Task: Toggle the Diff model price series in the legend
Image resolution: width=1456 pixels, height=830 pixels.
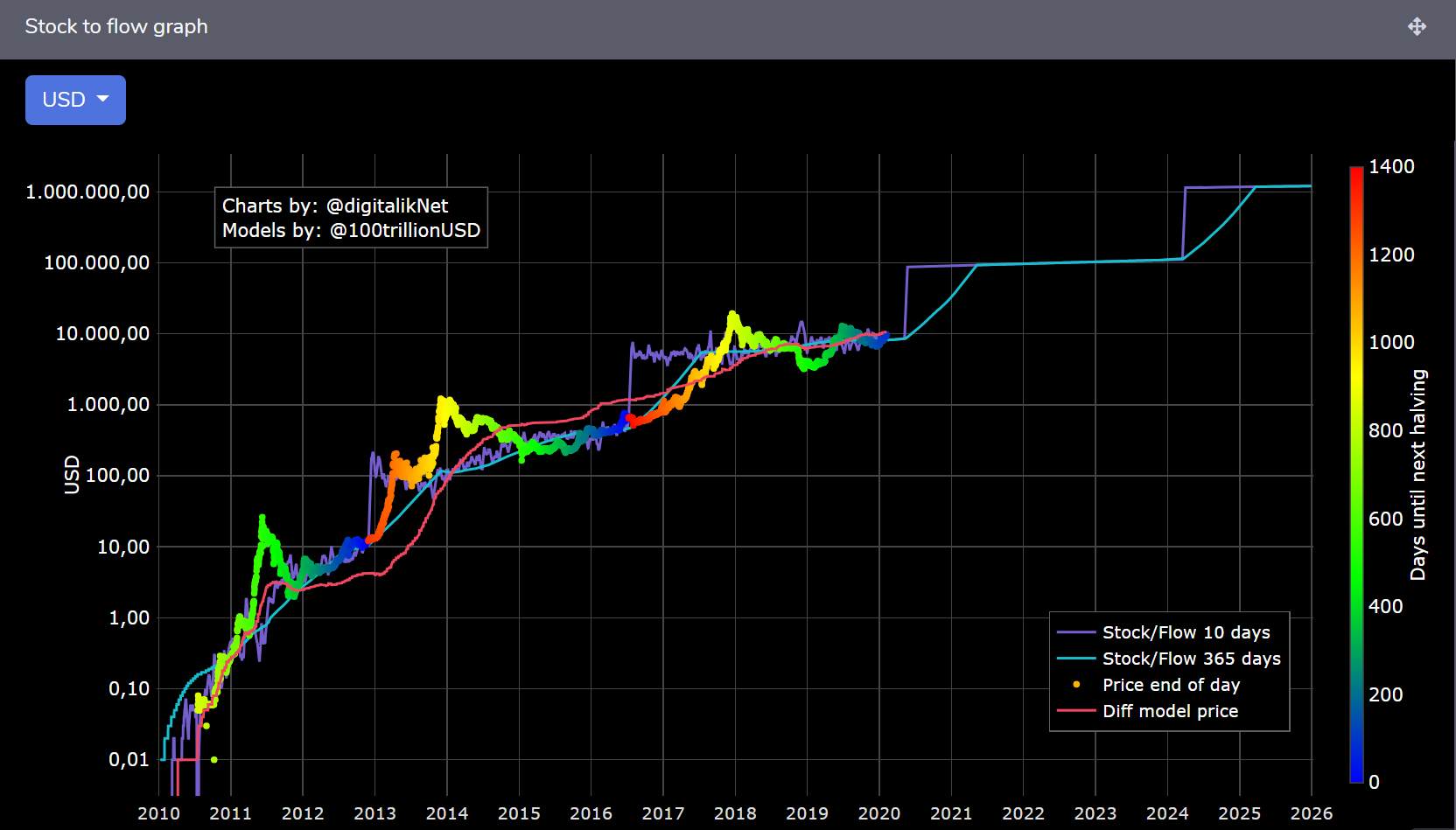Action: pyautogui.click(x=1172, y=711)
